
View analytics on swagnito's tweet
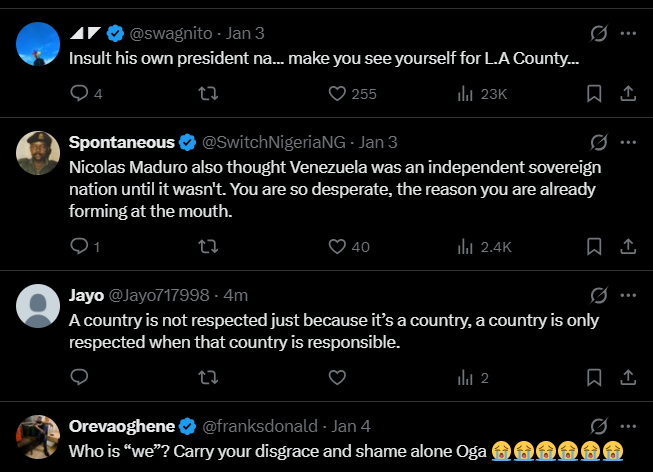coord(465,94)
